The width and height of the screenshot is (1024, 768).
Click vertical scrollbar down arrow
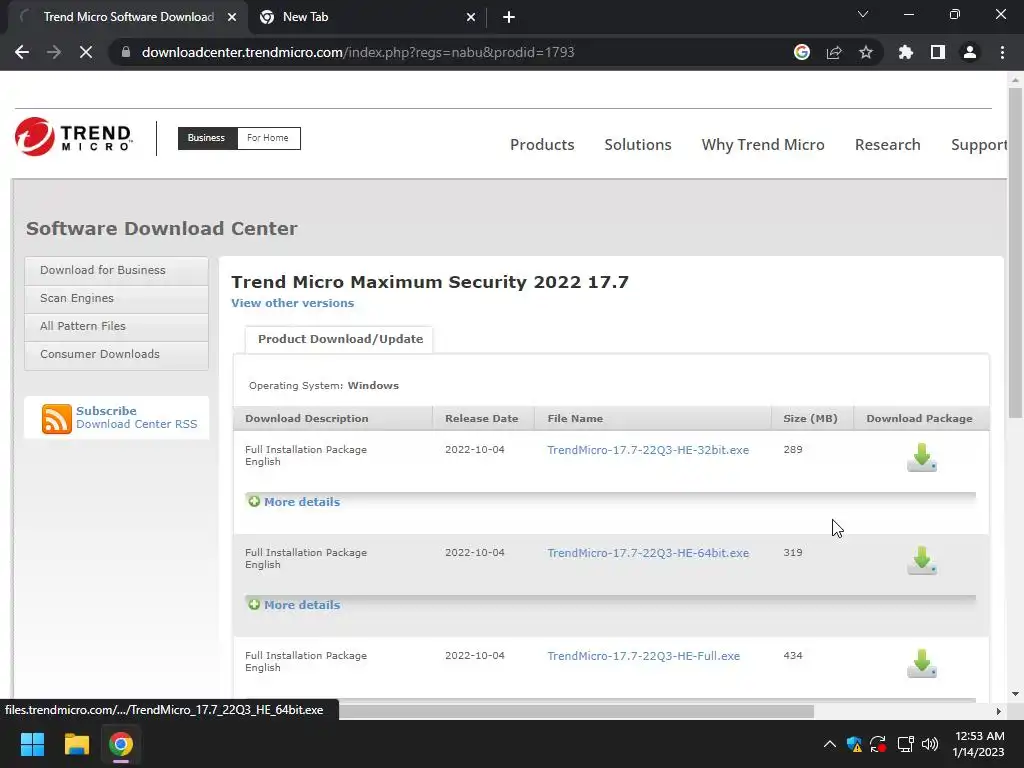tap(1015, 694)
